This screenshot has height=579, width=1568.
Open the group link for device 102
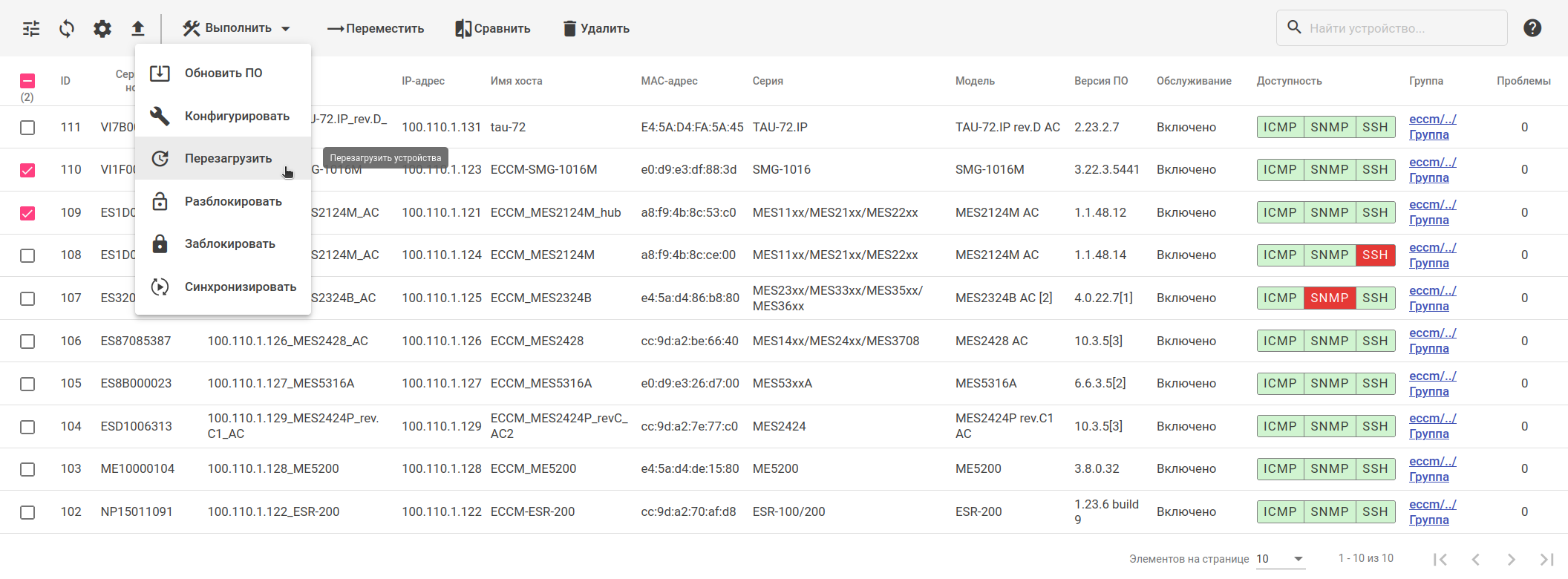(1432, 512)
